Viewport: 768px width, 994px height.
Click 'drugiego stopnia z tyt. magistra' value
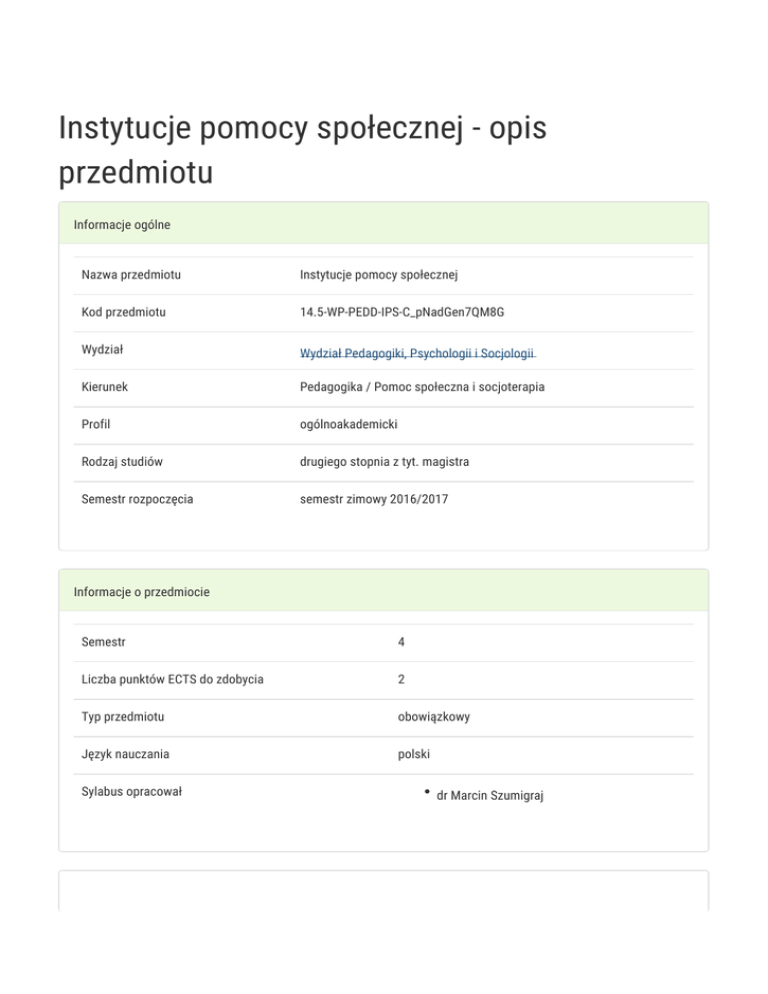click(384, 462)
